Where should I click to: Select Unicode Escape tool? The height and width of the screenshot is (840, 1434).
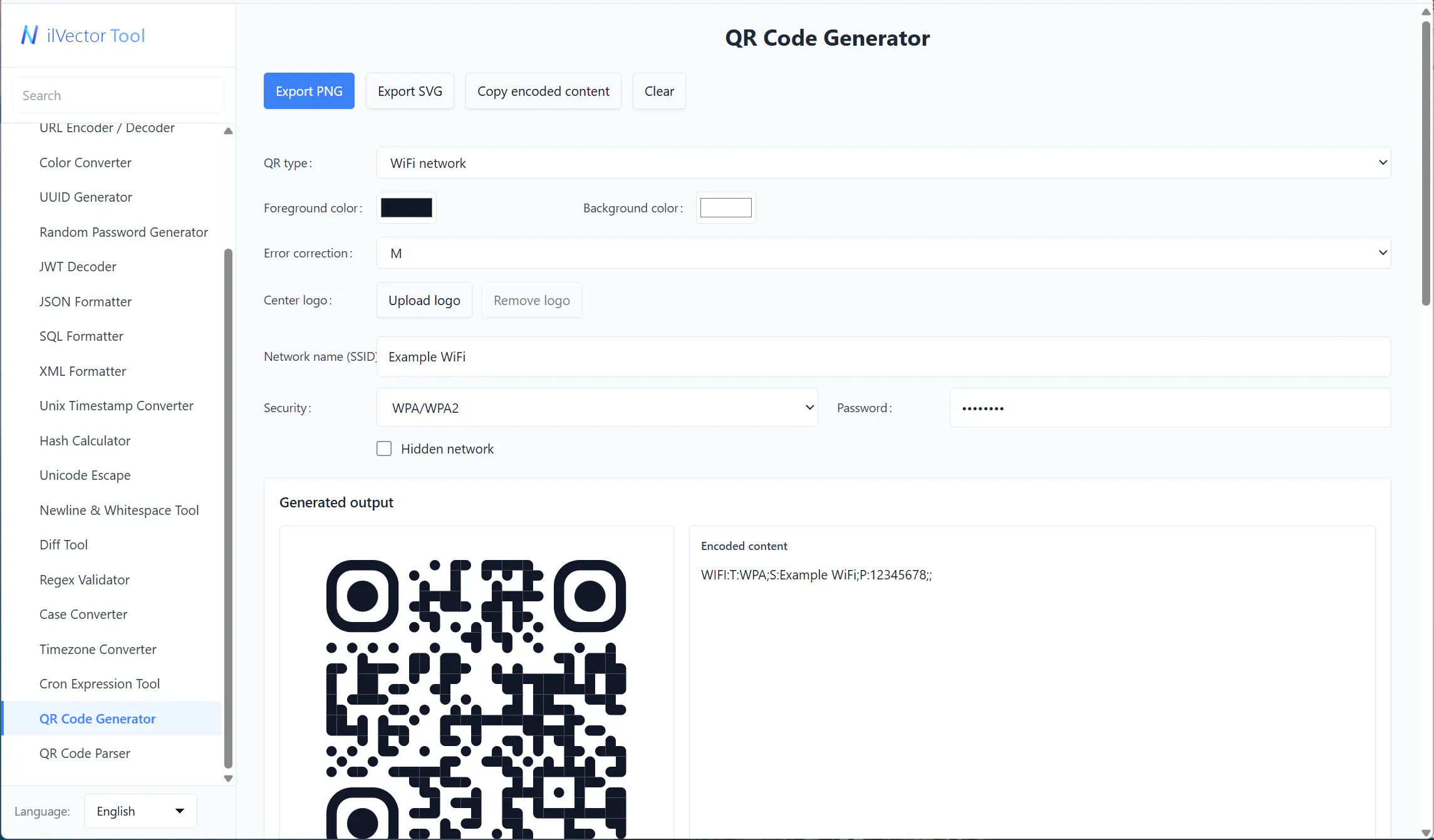[85, 475]
